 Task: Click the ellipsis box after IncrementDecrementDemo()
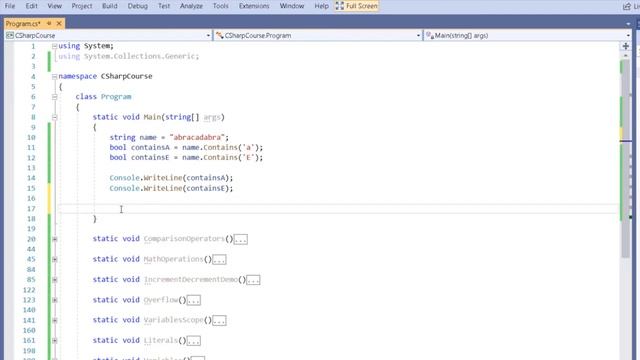click(253, 280)
